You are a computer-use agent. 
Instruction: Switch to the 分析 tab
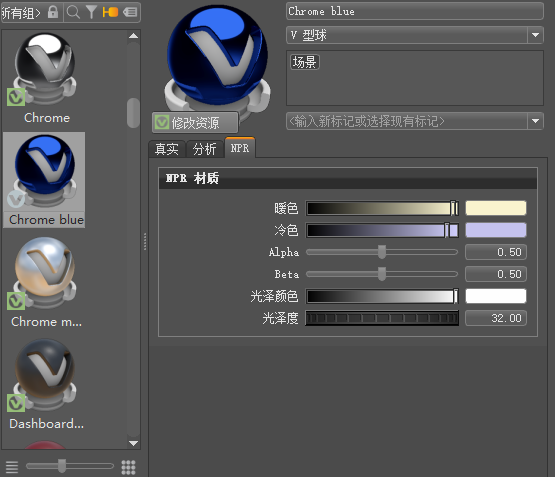pyautogui.click(x=204, y=149)
